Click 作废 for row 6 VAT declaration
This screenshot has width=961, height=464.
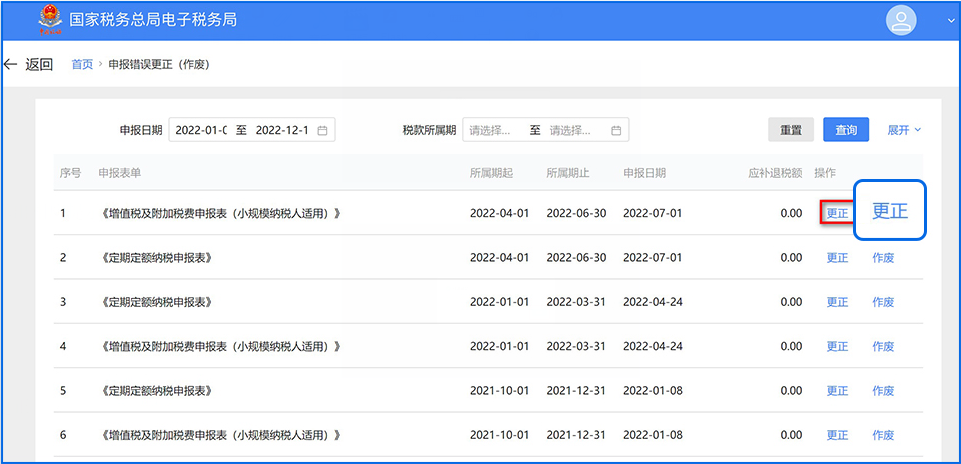click(x=883, y=435)
